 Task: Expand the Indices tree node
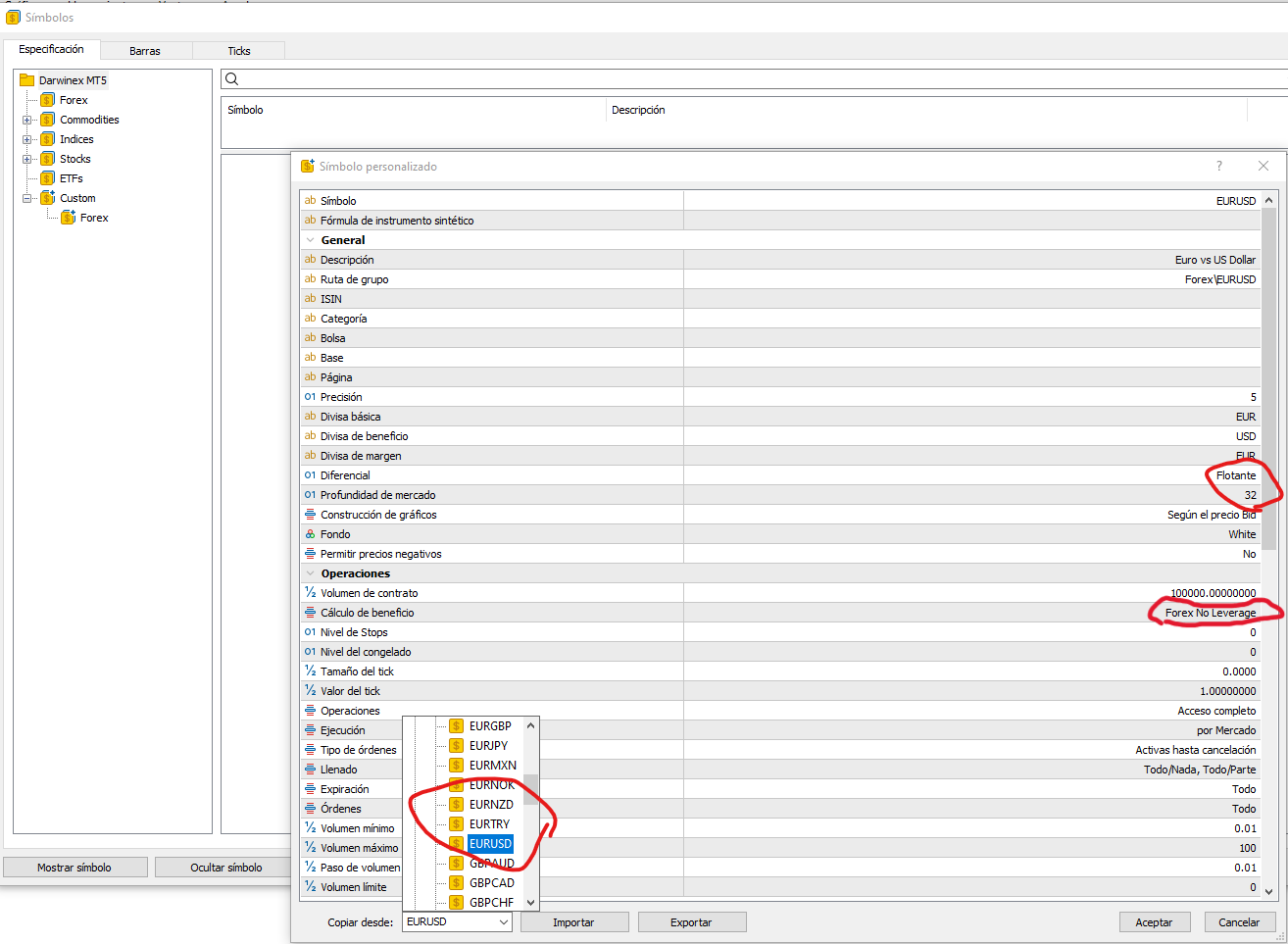[x=27, y=139]
